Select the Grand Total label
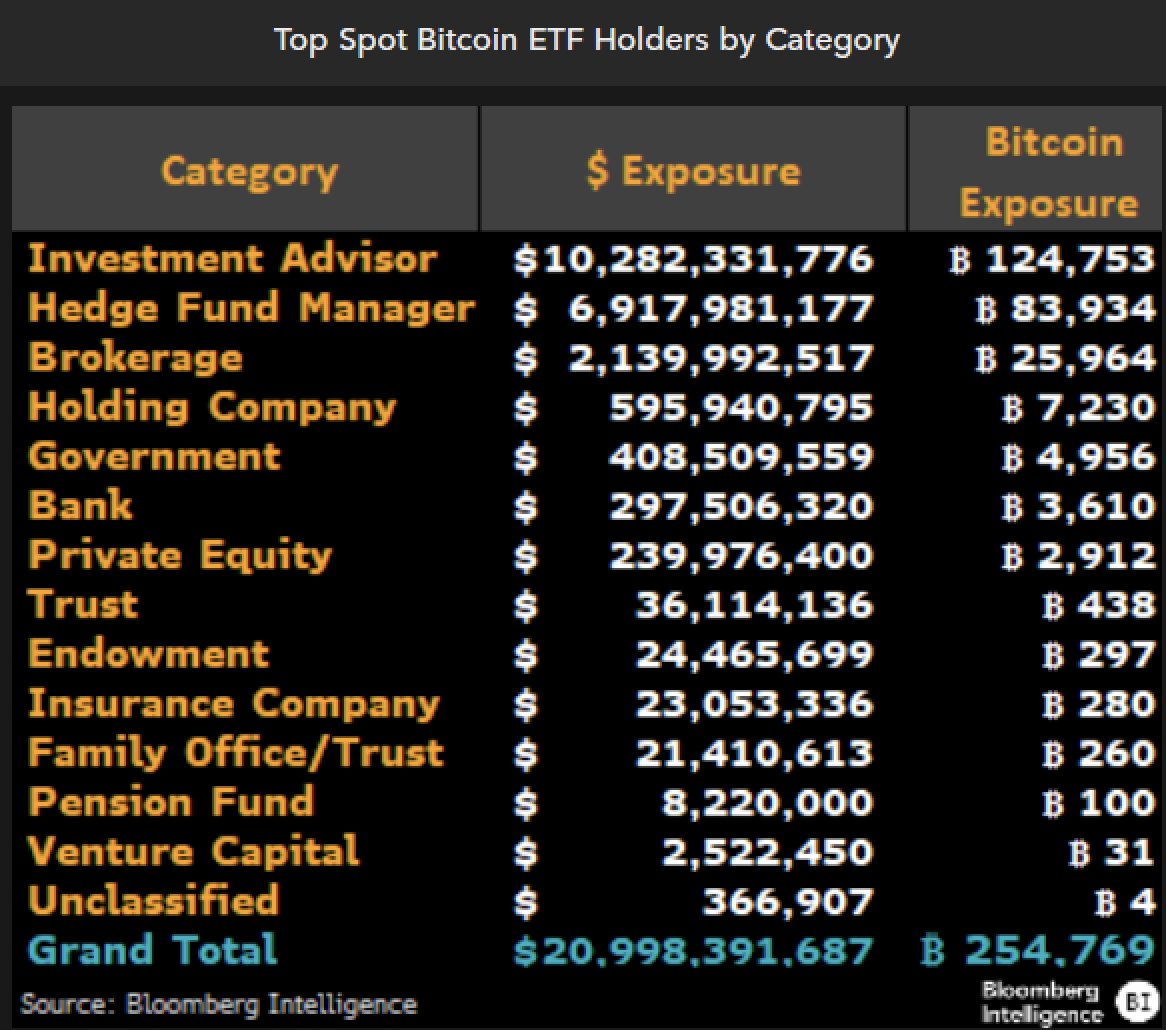 tap(152, 949)
